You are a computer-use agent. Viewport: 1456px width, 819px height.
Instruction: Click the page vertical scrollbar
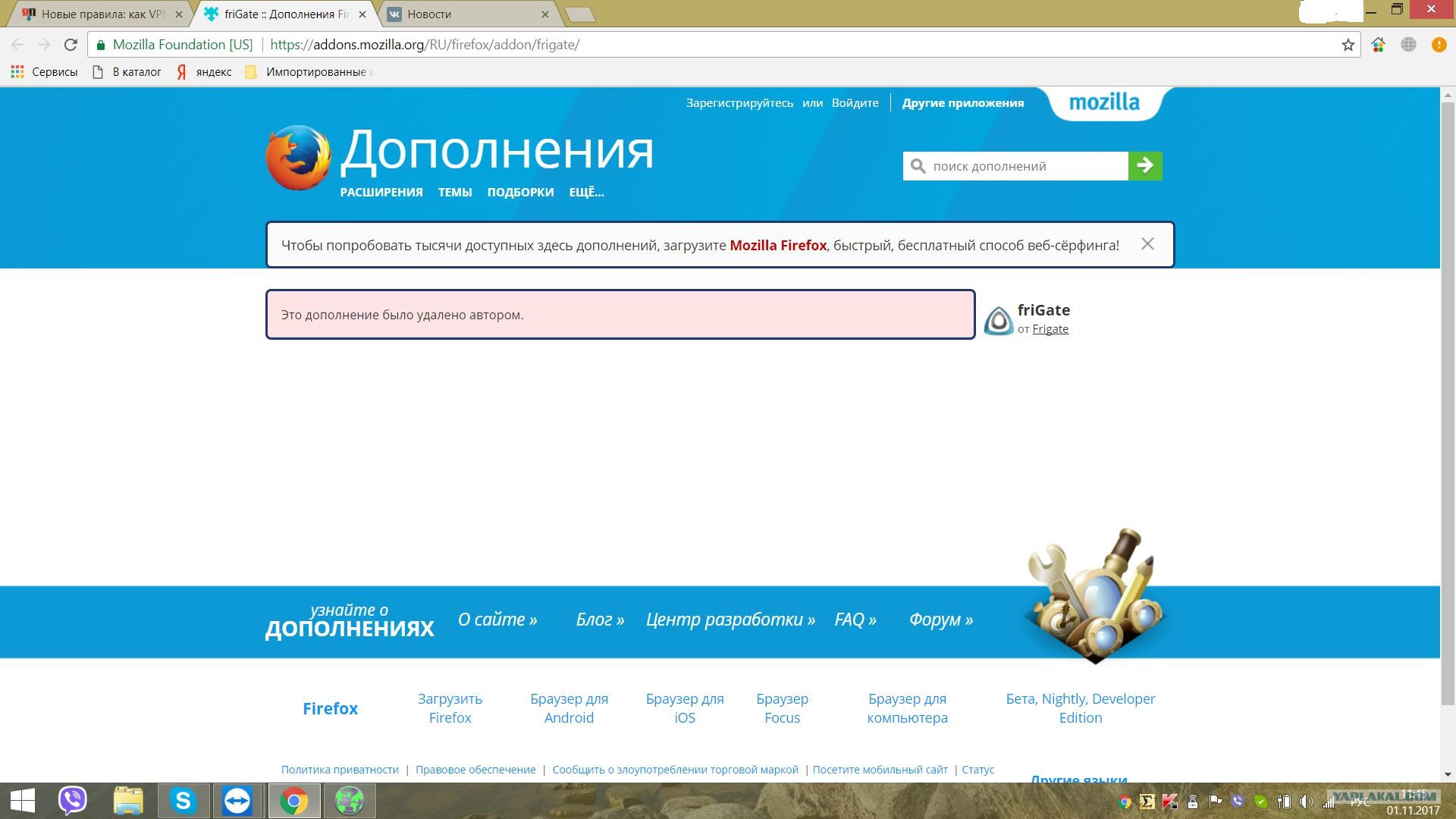(x=1448, y=402)
